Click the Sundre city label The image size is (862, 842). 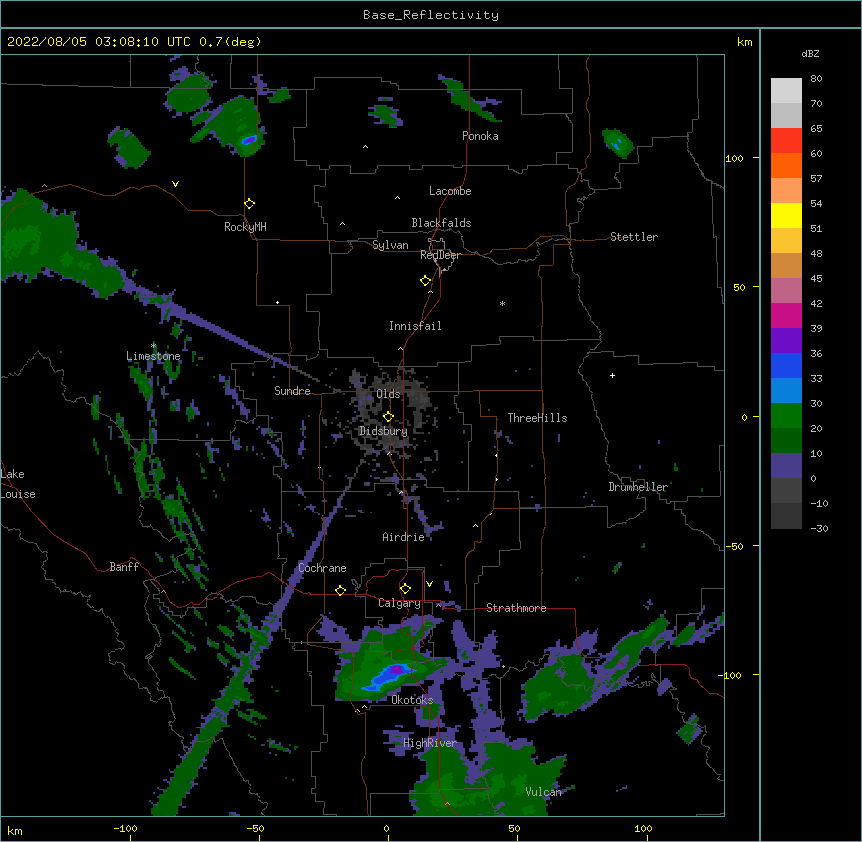click(x=292, y=391)
